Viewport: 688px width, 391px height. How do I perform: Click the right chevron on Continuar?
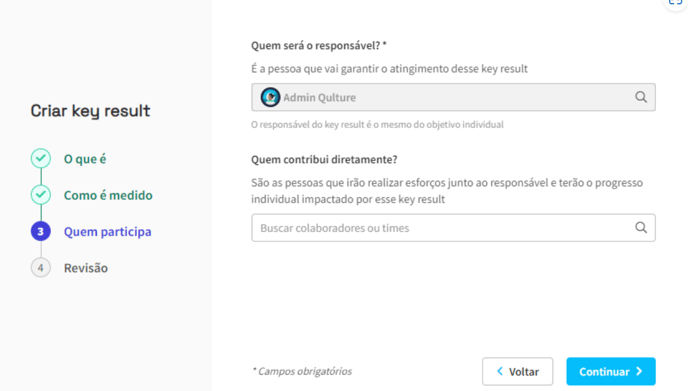tap(639, 371)
